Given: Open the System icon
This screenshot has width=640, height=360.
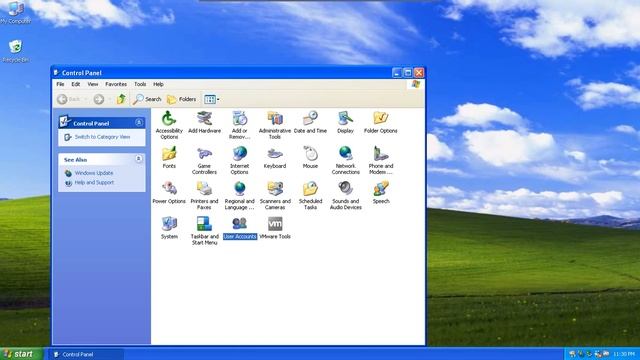Looking at the screenshot, I should [169, 227].
